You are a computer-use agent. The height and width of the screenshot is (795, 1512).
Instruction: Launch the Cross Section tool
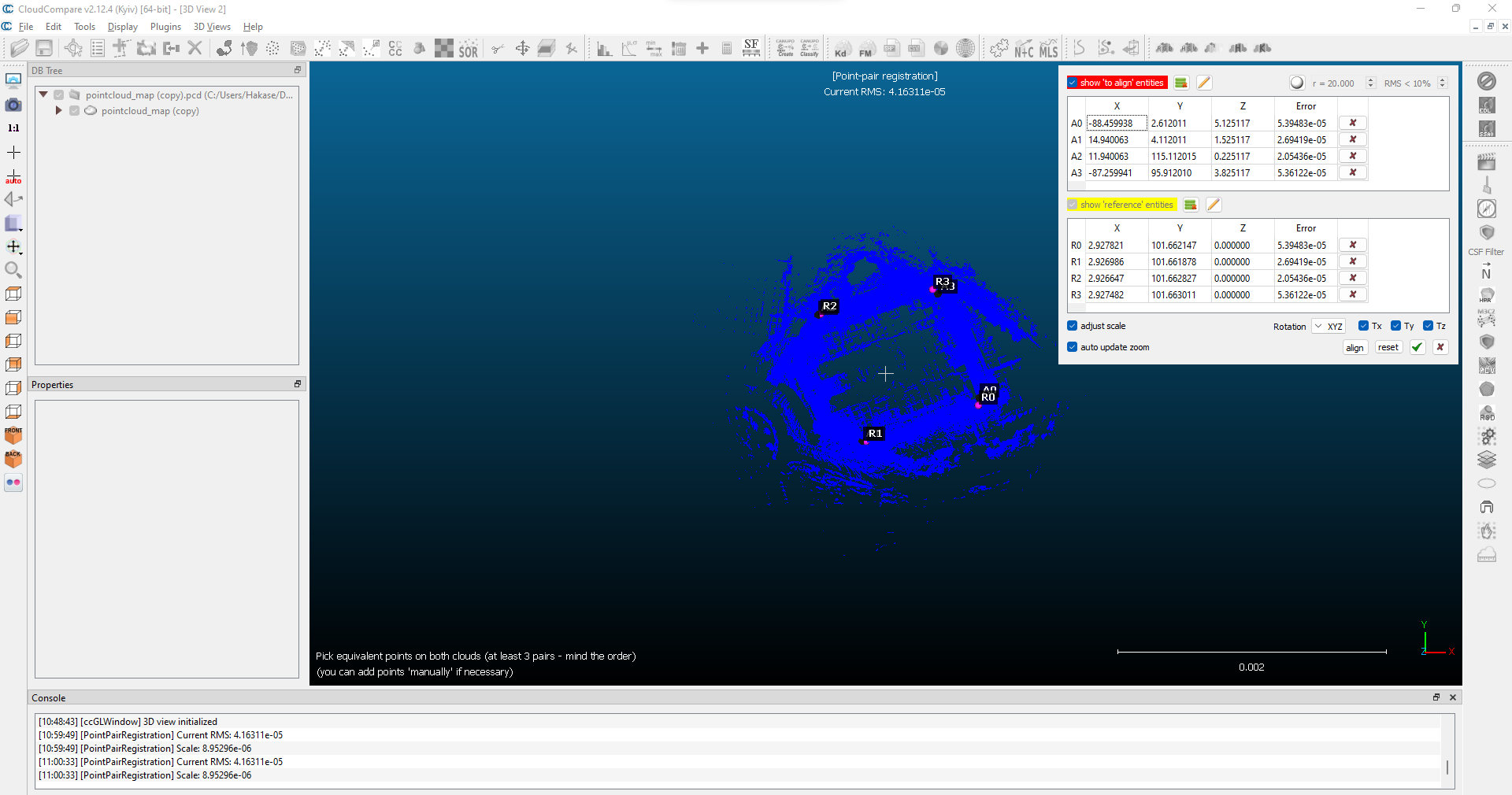pos(547,48)
